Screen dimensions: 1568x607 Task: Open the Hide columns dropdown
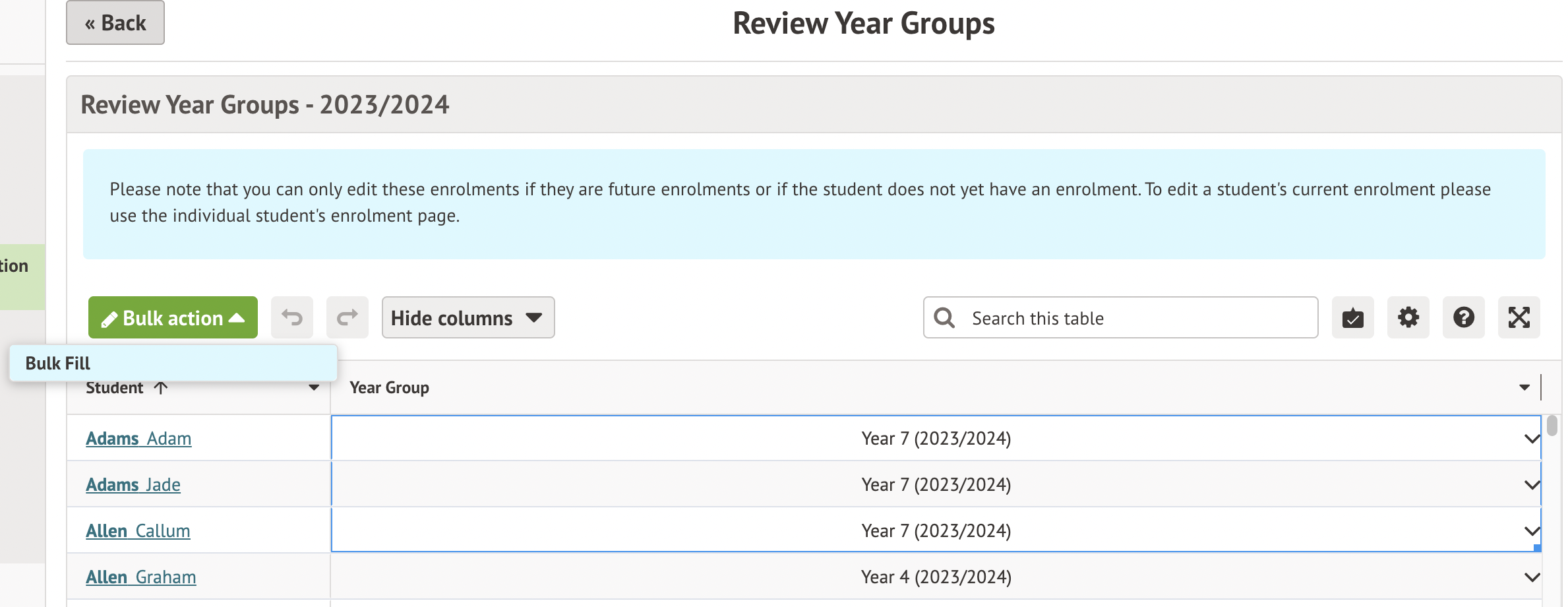[x=467, y=317]
